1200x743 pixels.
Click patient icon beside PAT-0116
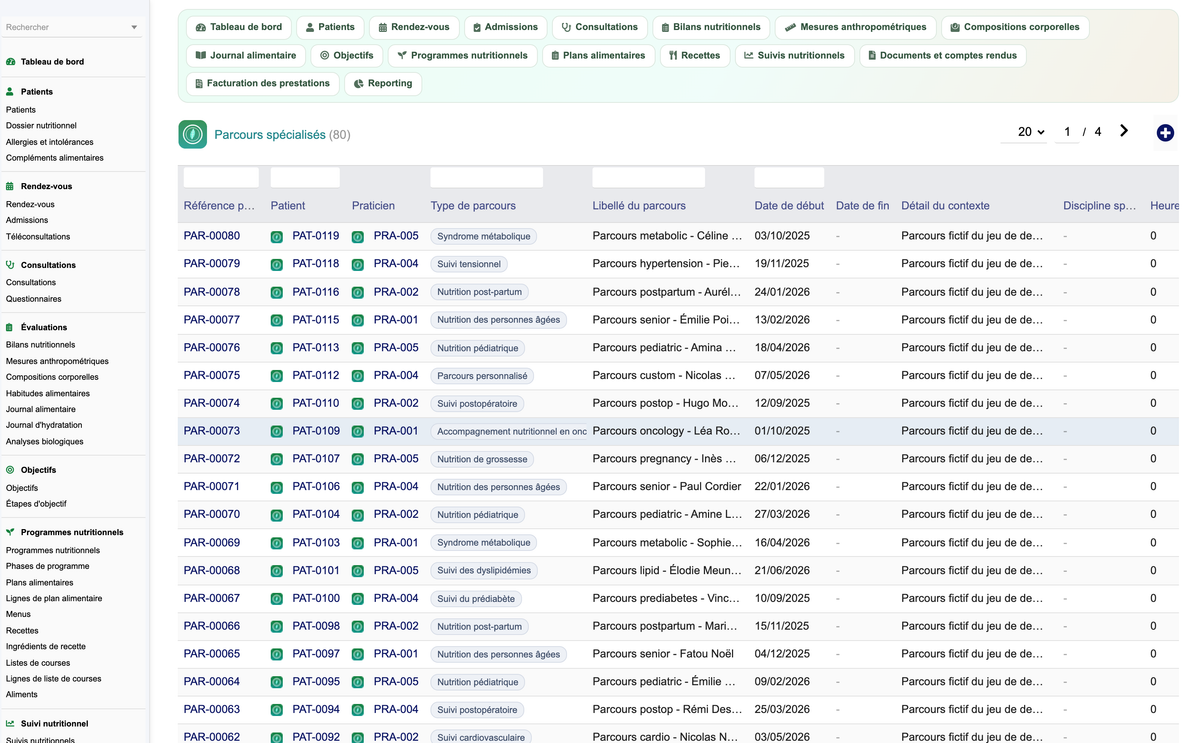(277, 293)
